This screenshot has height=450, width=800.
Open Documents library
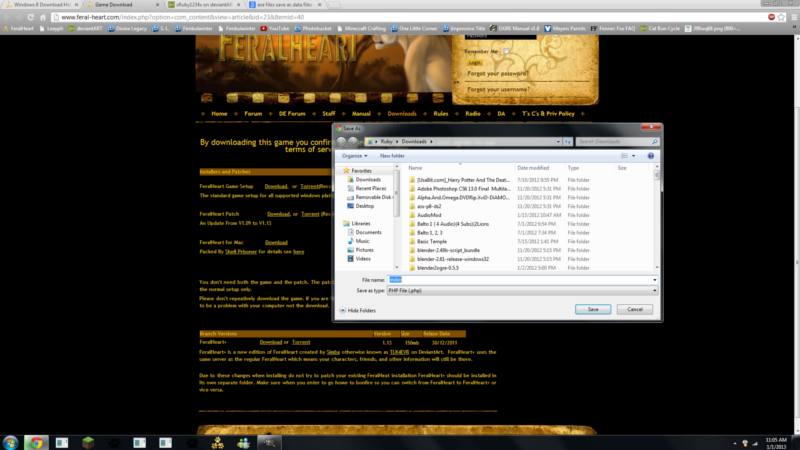pos(364,232)
